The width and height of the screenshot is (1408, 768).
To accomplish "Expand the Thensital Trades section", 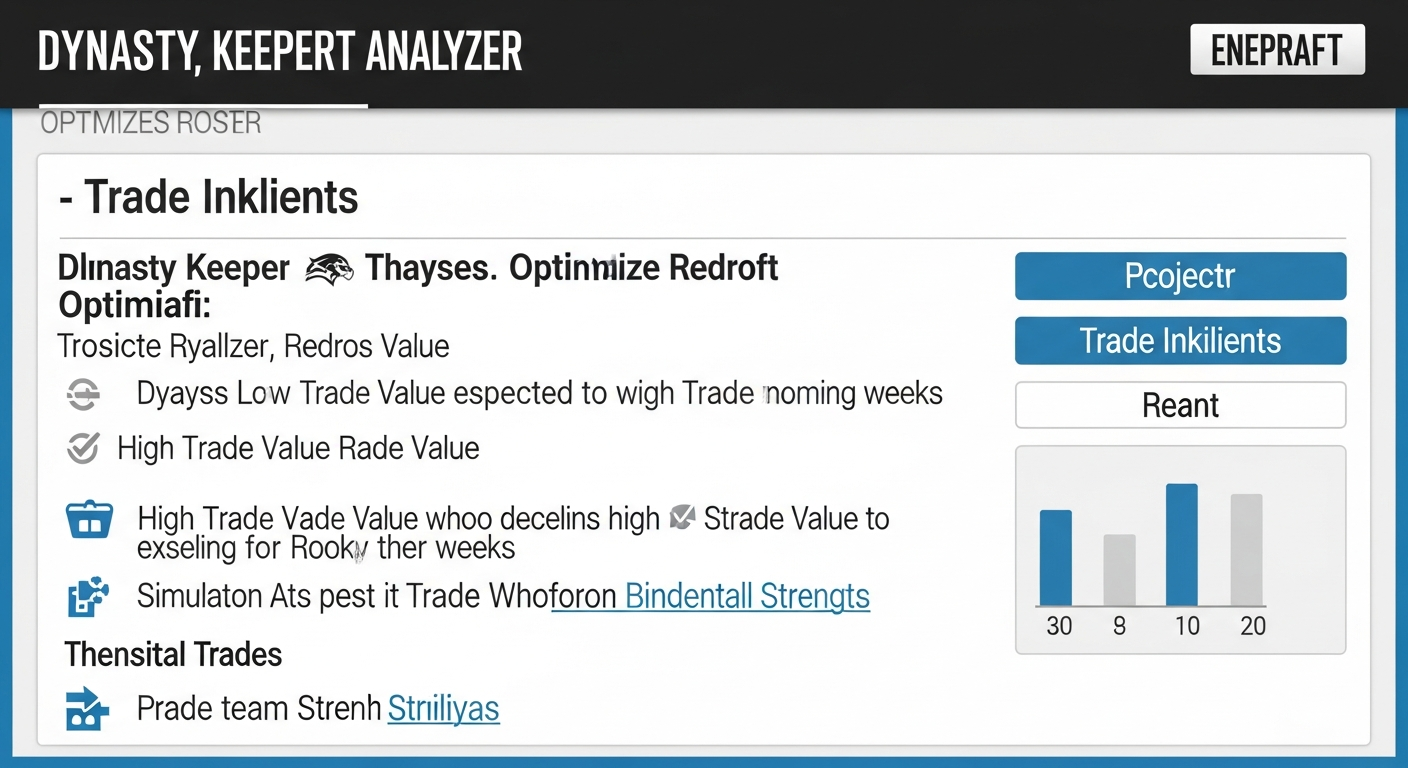I will click(x=172, y=654).
